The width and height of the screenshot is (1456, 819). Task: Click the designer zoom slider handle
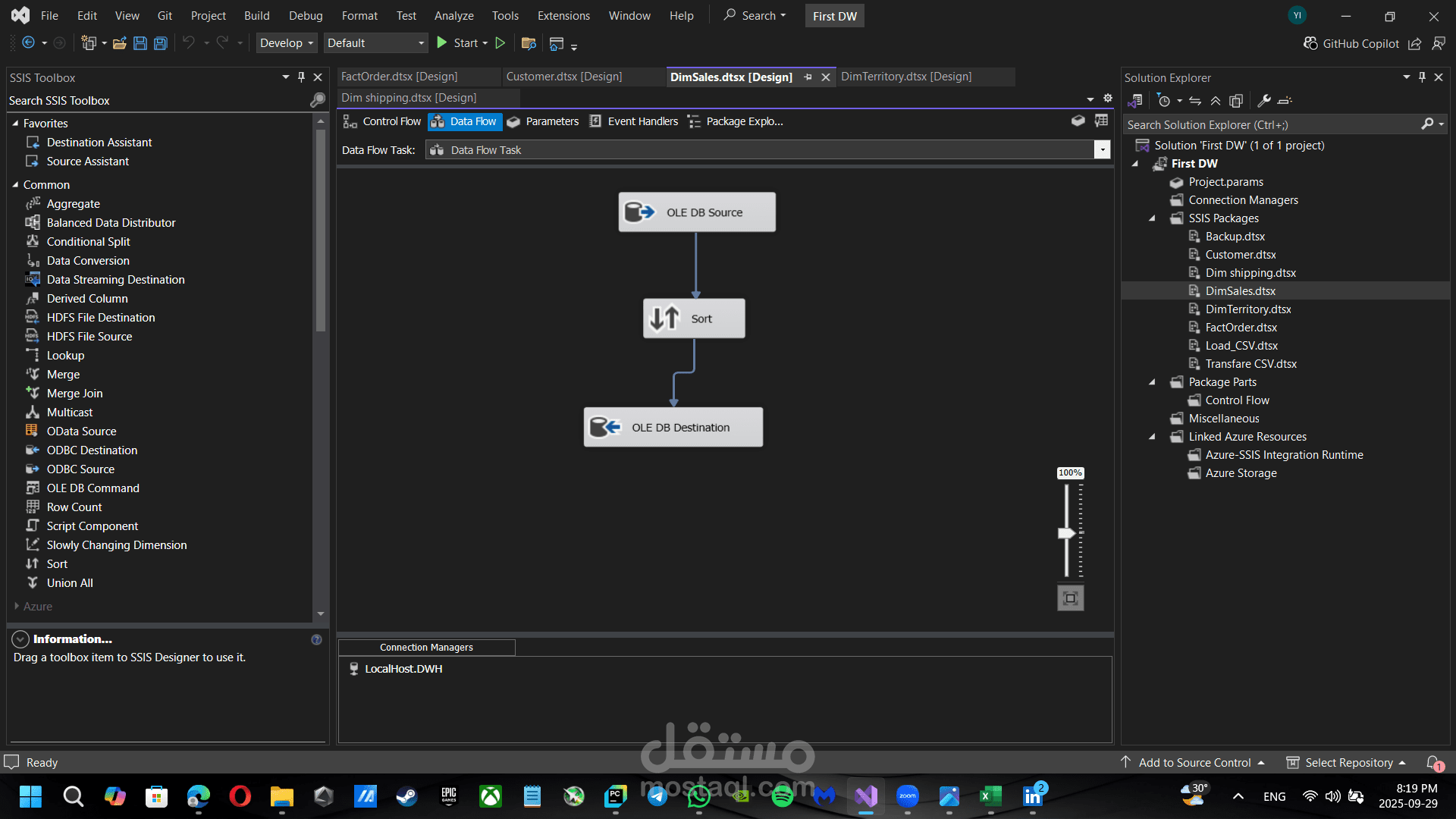[1066, 533]
